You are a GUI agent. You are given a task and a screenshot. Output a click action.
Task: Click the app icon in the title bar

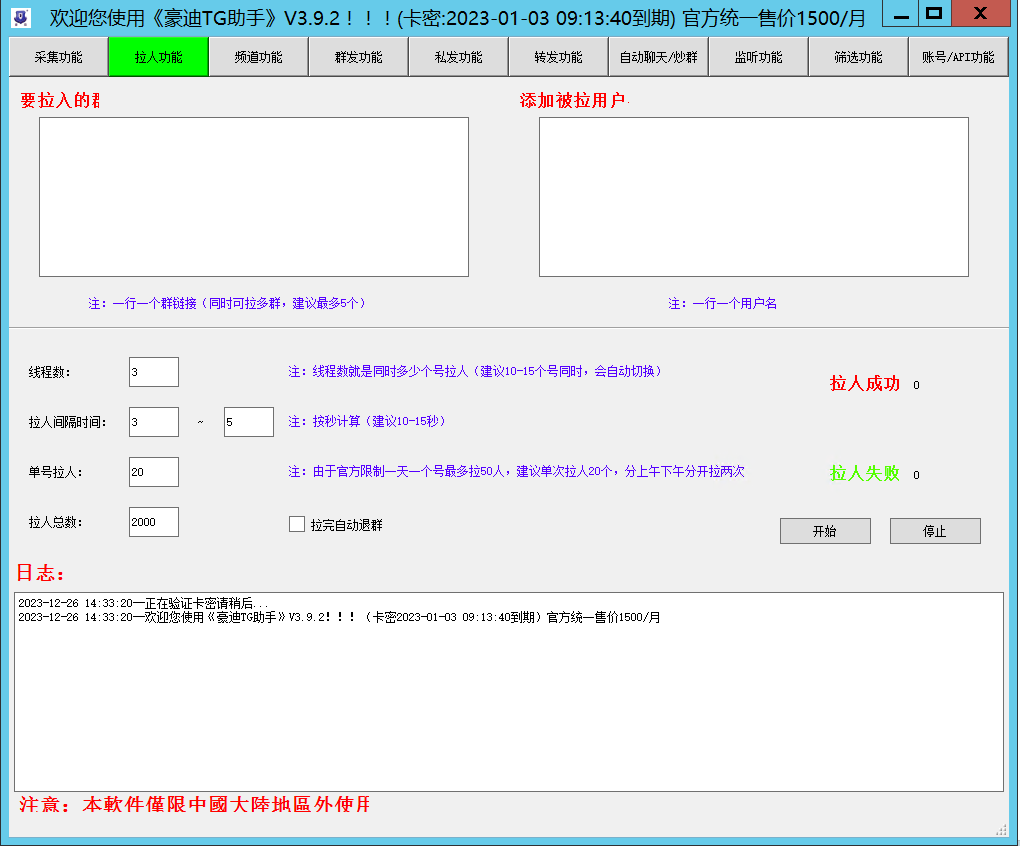pyautogui.click(x=21, y=17)
